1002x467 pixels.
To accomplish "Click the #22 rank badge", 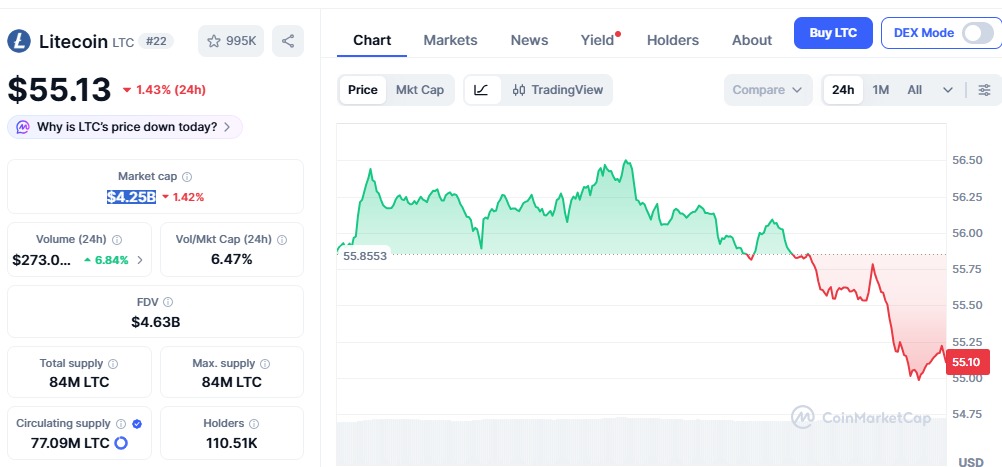I will tap(156, 42).
